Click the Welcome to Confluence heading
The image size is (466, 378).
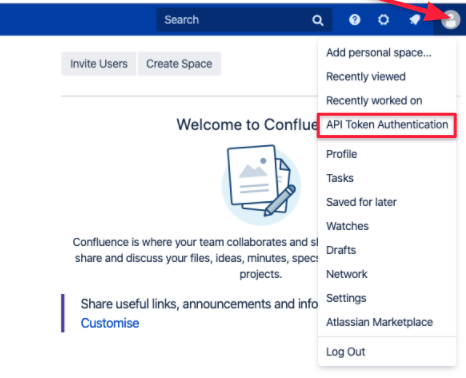[247, 125]
